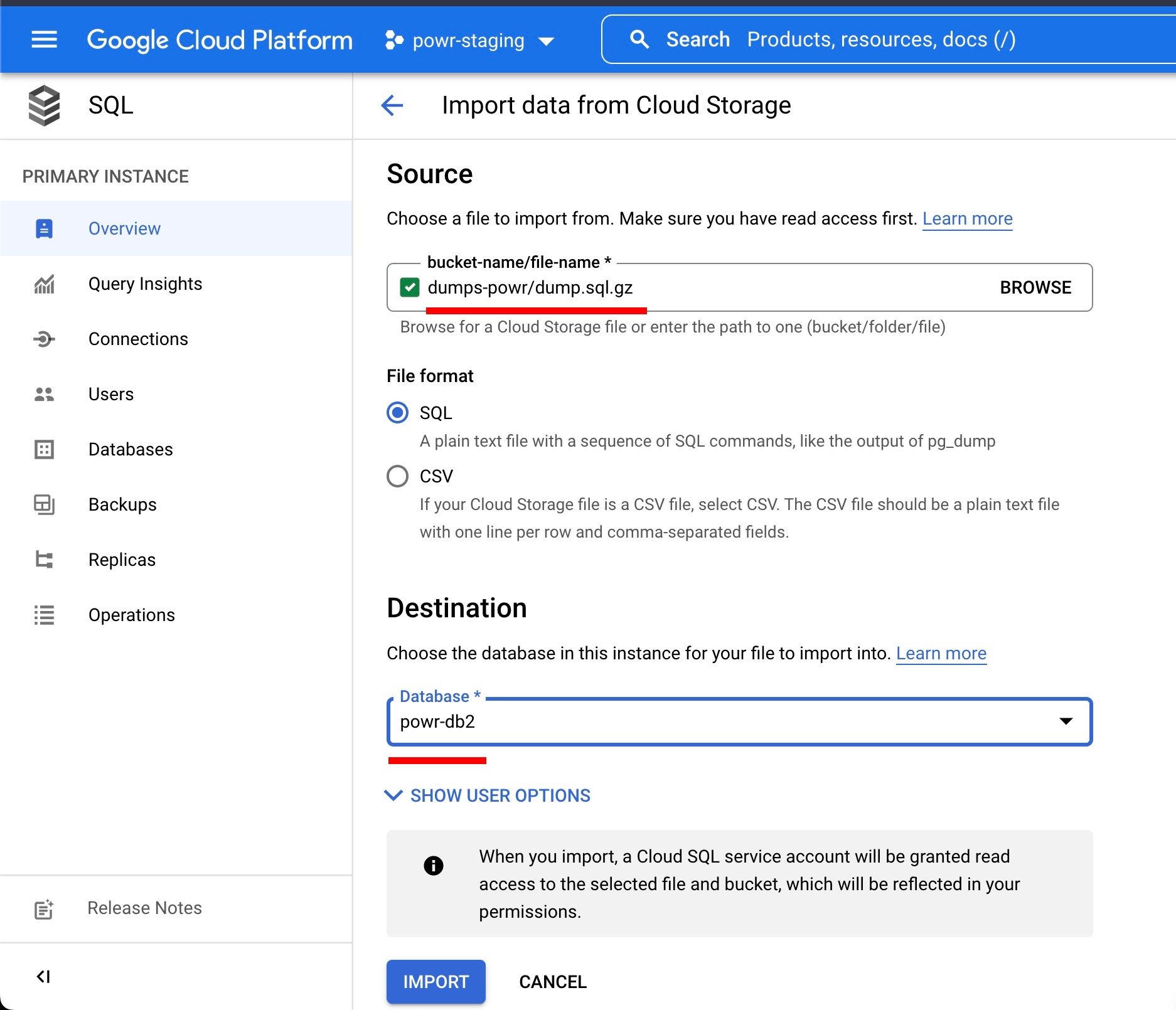Open the Database powr-db2 dropdown

[739, 721]
